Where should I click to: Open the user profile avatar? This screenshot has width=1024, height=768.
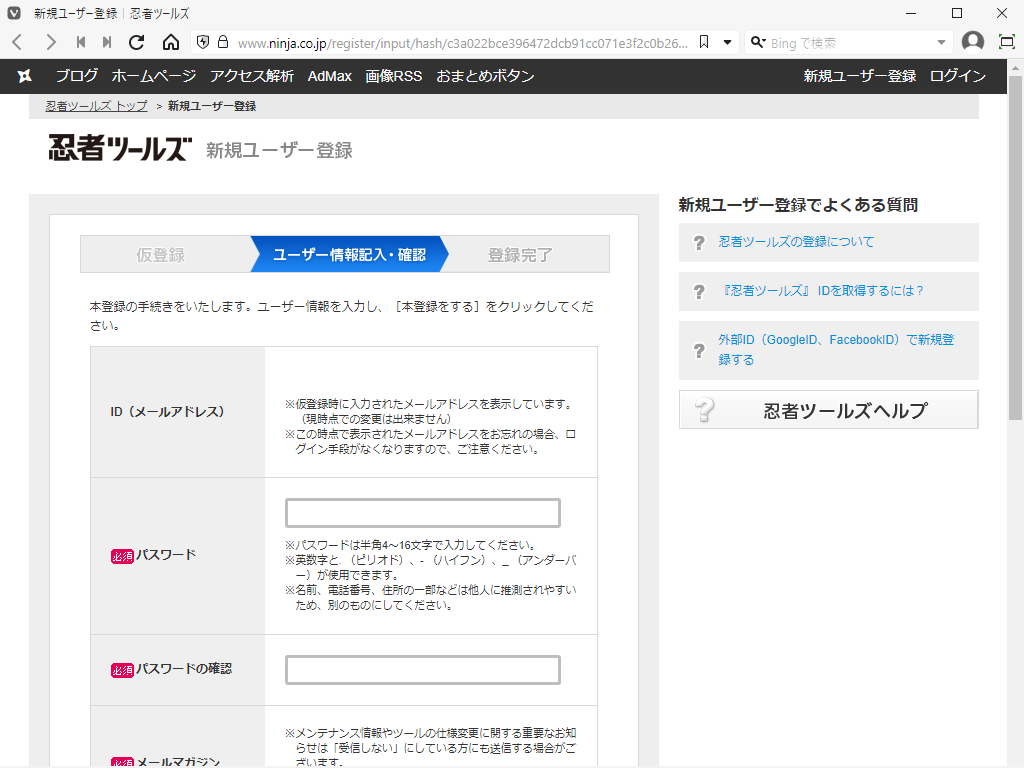pyautogui.click(x=972, y=42)
